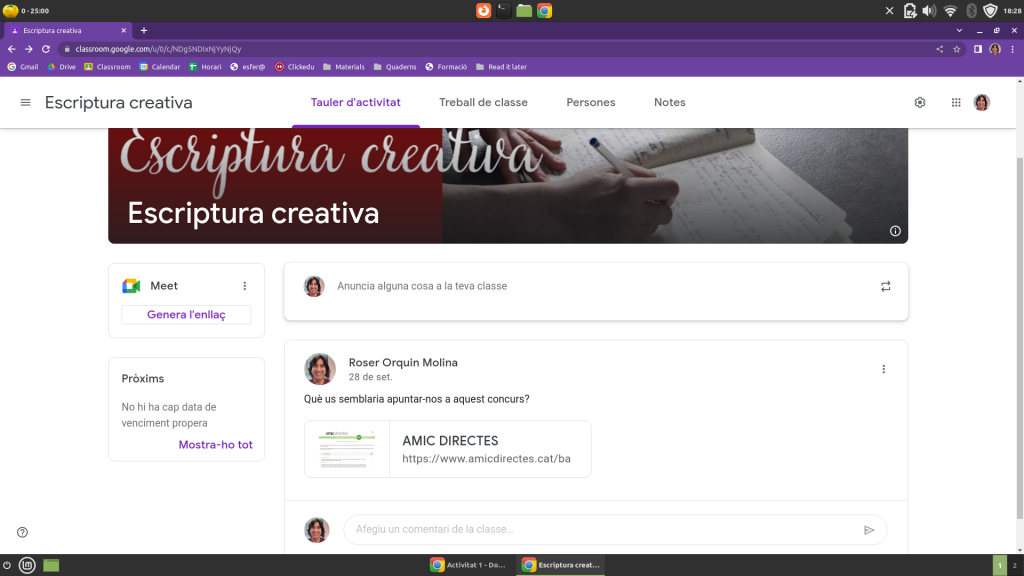Screen dimensions: 1024x576
Task: Switch to the Activitat 1 document in taskbar
Action: (468, 564)
